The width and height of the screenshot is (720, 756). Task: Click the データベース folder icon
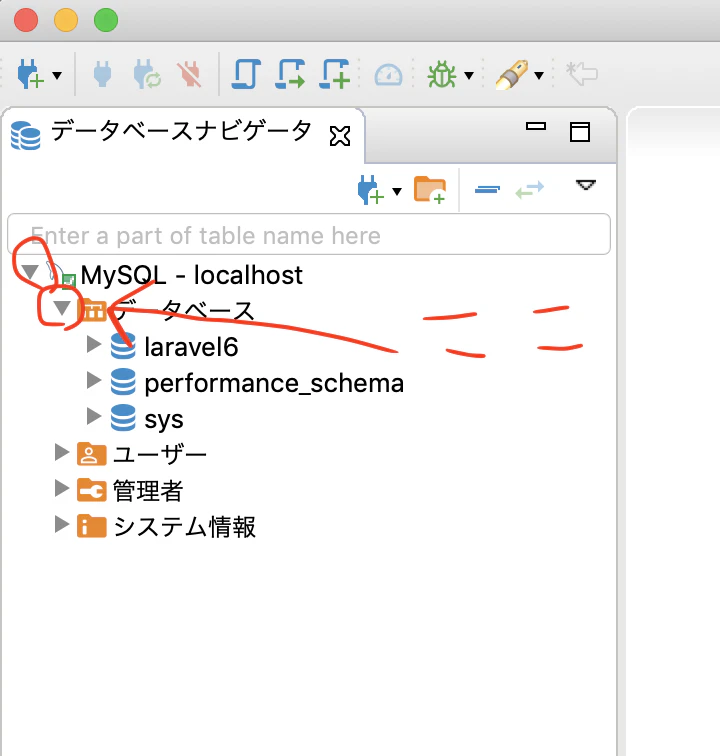92,310
